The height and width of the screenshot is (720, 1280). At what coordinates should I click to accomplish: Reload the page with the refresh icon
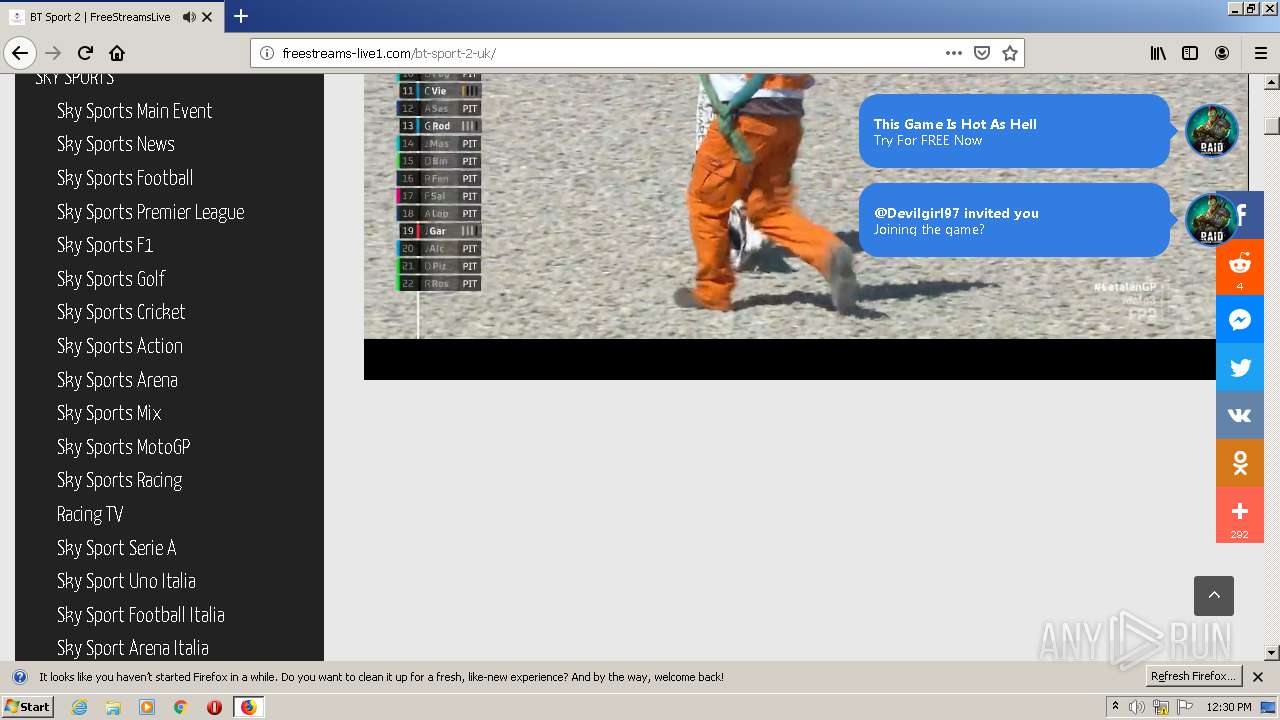pos(85,53)
